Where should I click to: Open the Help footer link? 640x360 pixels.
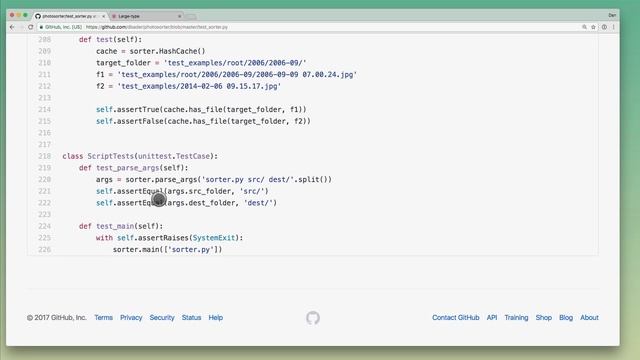pos(216,318)
